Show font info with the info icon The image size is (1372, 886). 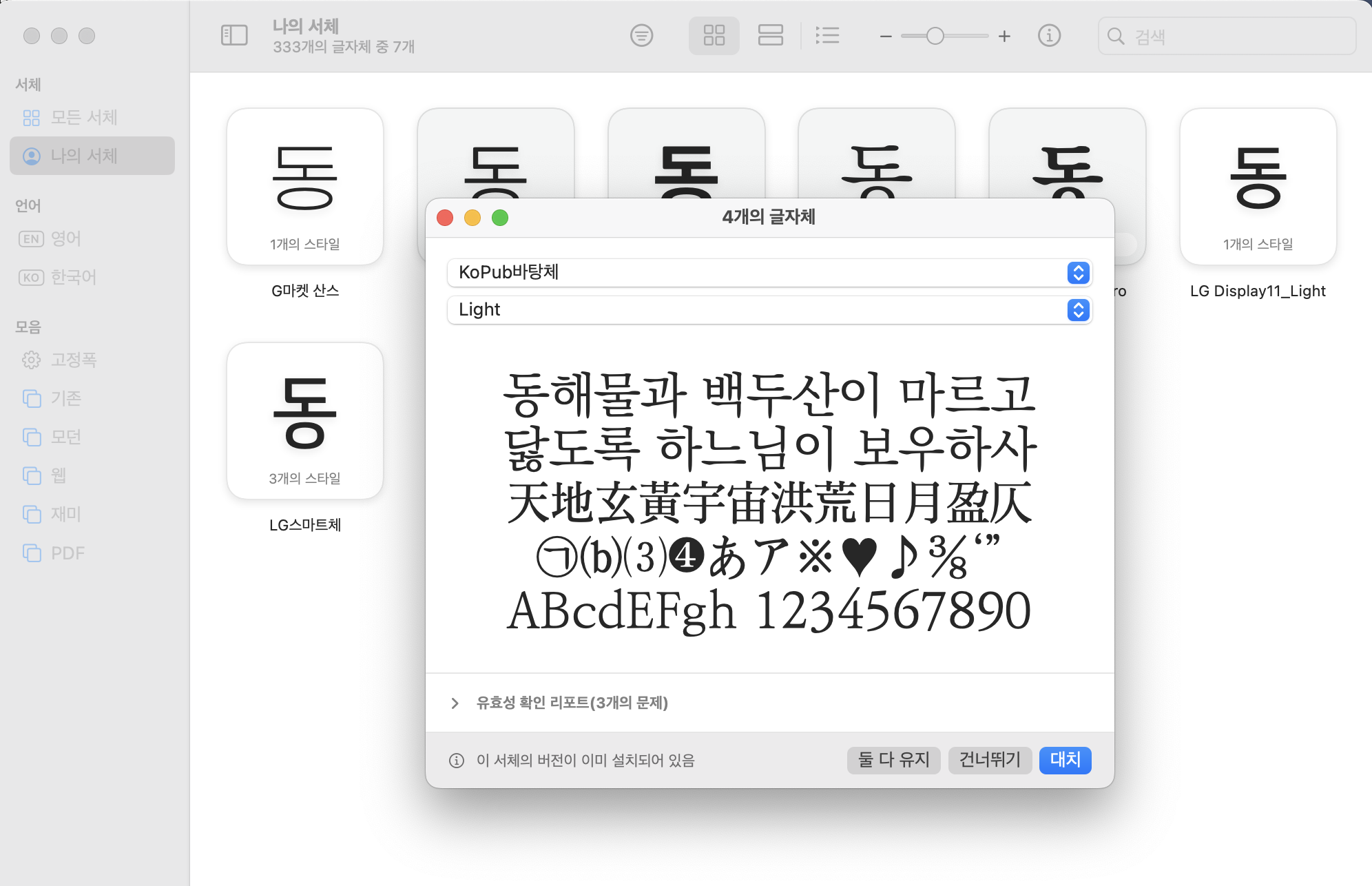click(1049, 35)
